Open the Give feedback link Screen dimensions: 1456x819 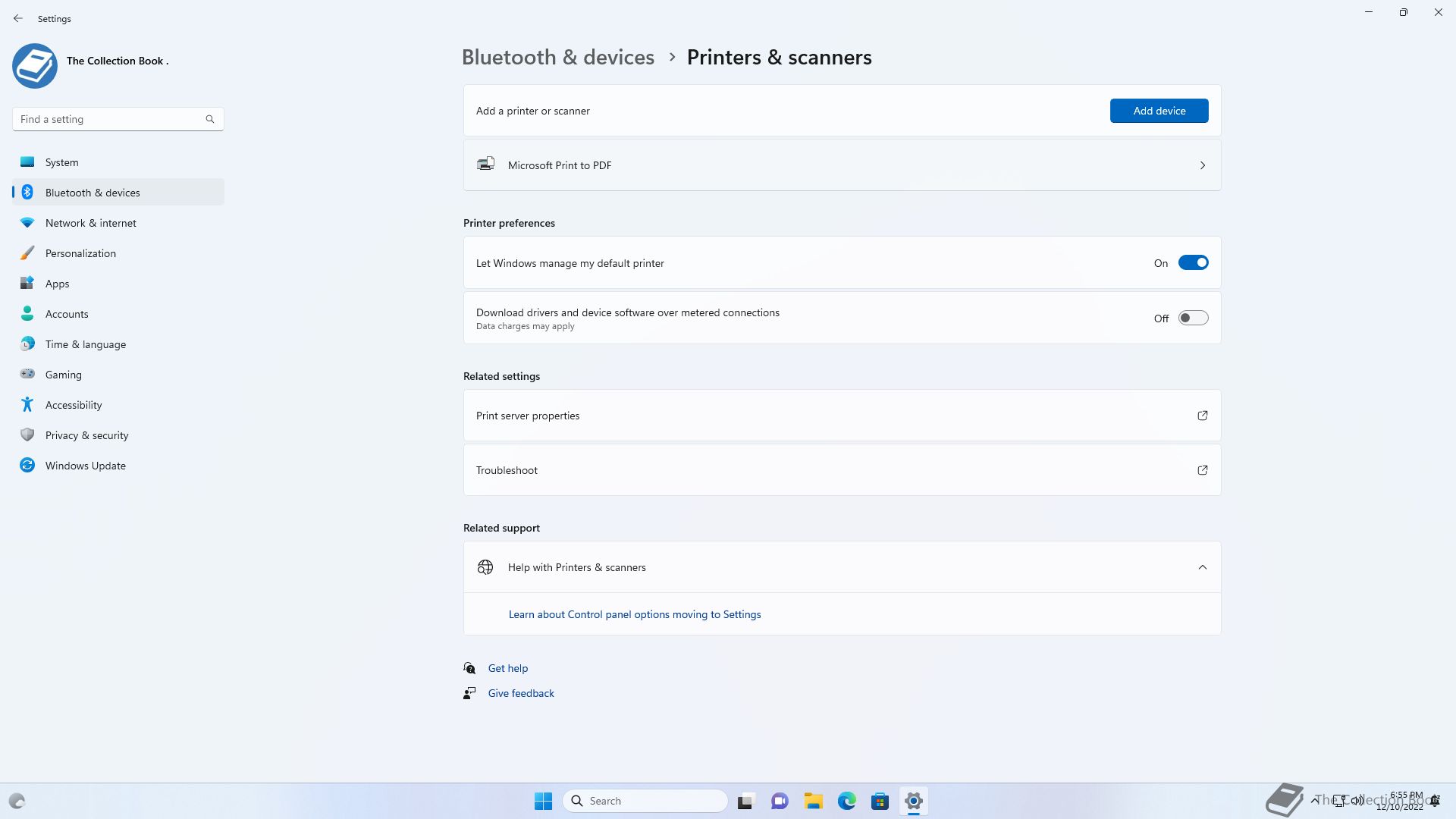click(521, 693)
